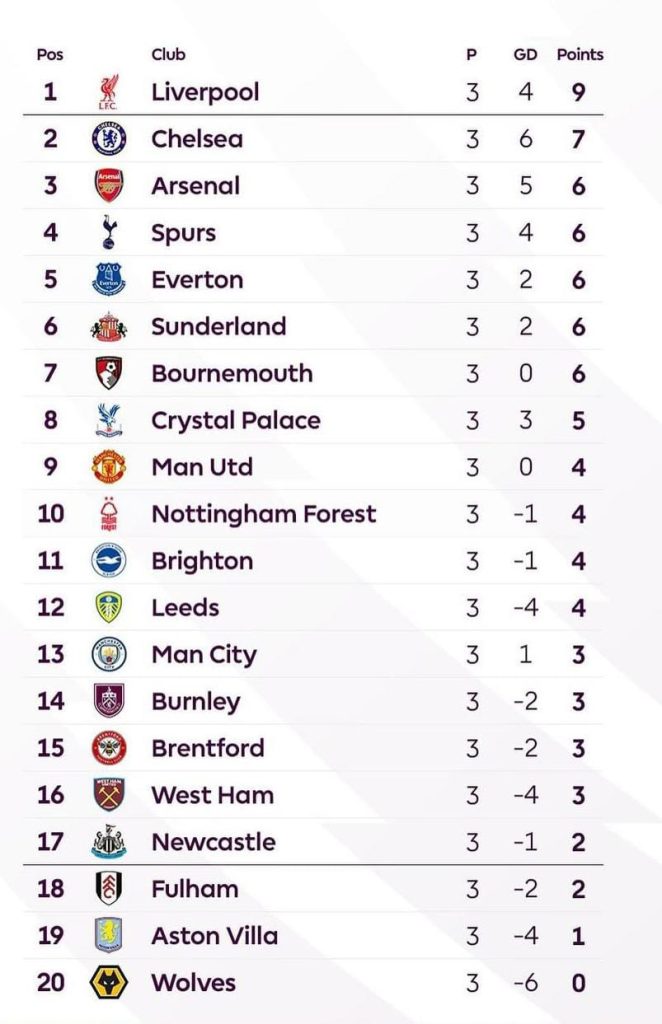Click the Wolves wolf-head badge
This screenshot has height=1024, width=662.
[108, 983]
